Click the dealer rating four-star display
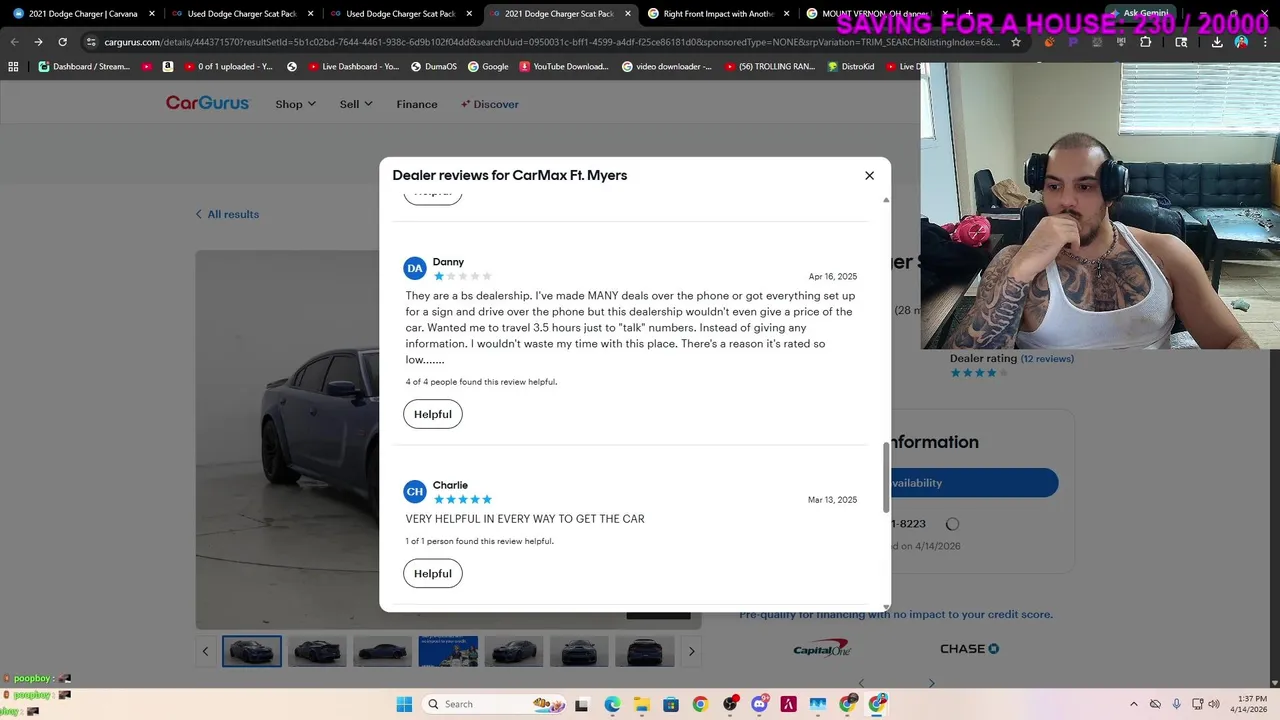The width and height of the screenshot is (1280, 720). (x=979, y=373)
